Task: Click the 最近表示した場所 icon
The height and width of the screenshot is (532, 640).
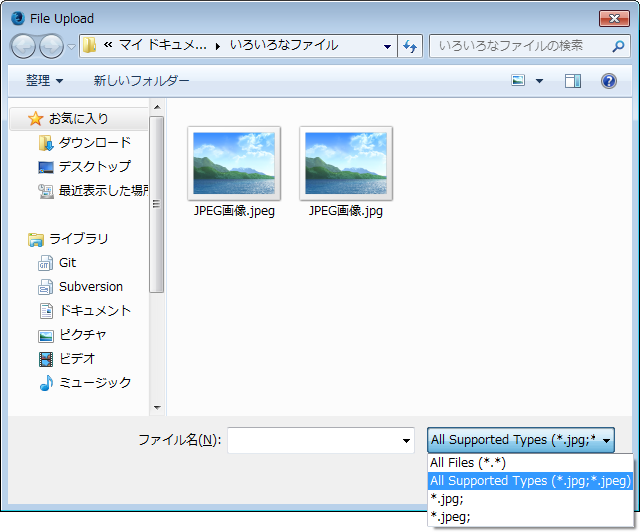Action: 46,191
